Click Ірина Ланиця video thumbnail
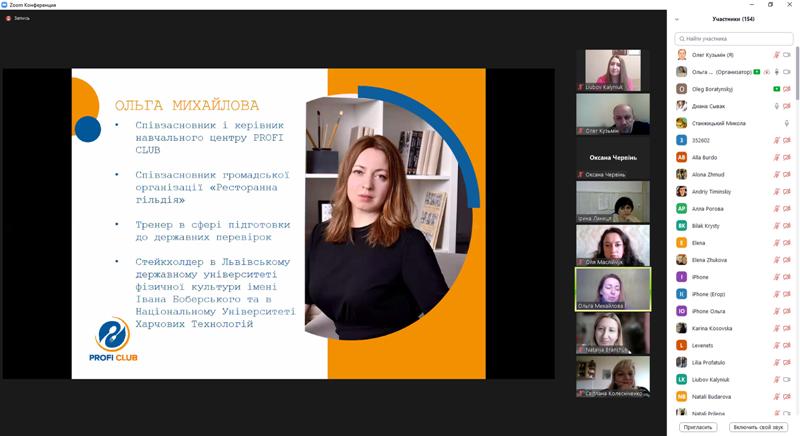800x436 pixels. 613,202
